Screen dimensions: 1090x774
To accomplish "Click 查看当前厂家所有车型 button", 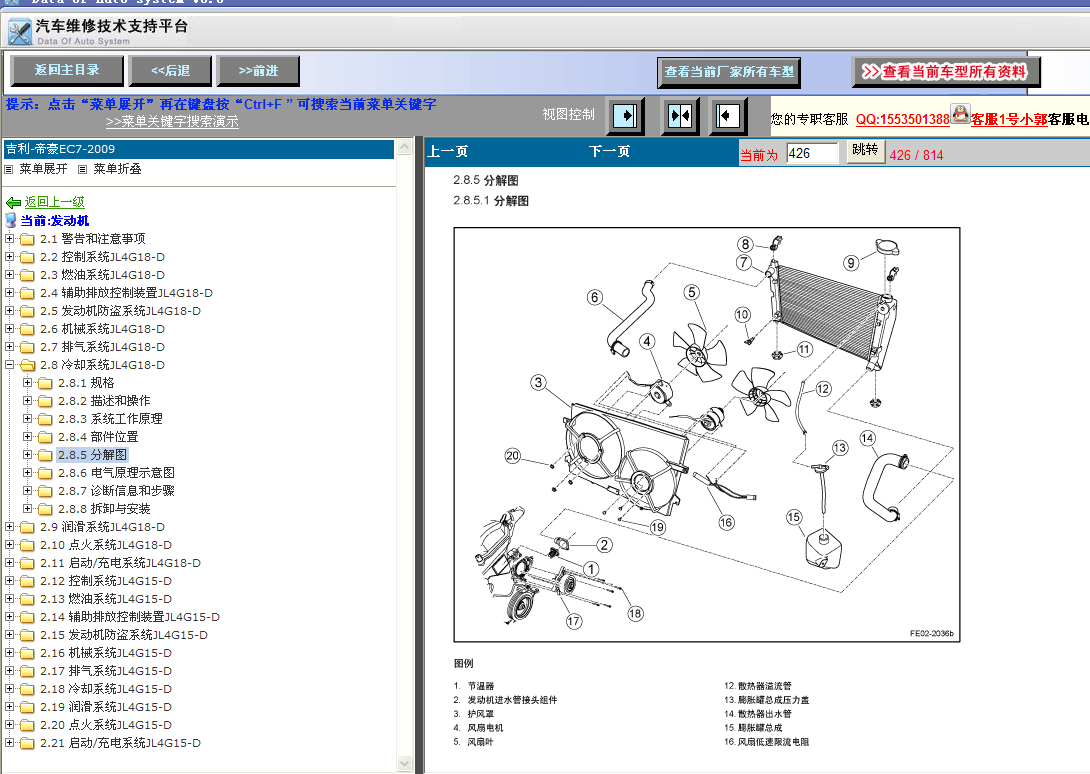I will point(729,72).
